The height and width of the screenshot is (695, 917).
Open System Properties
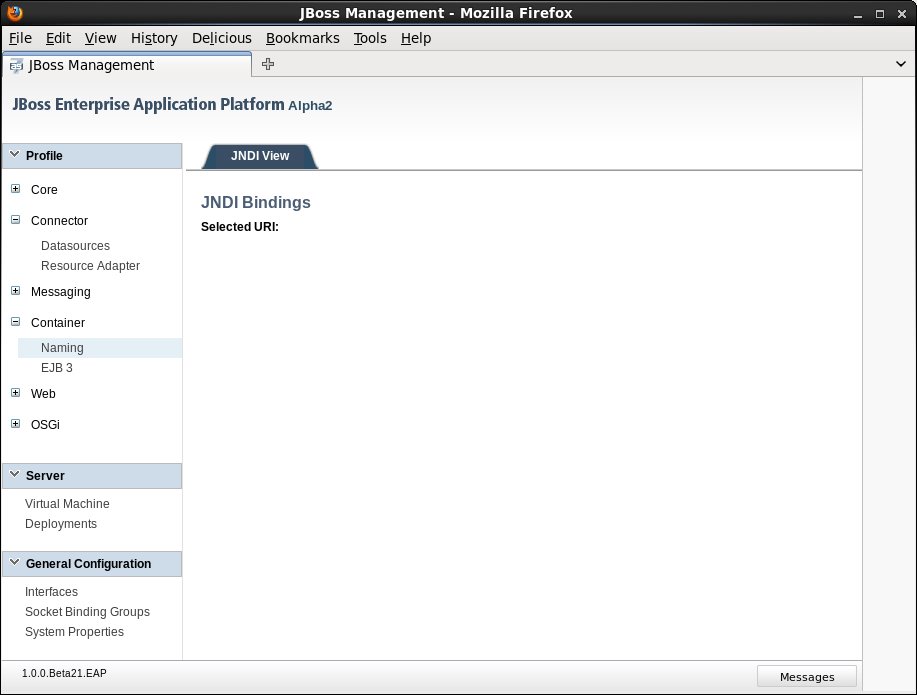(74, 632)
